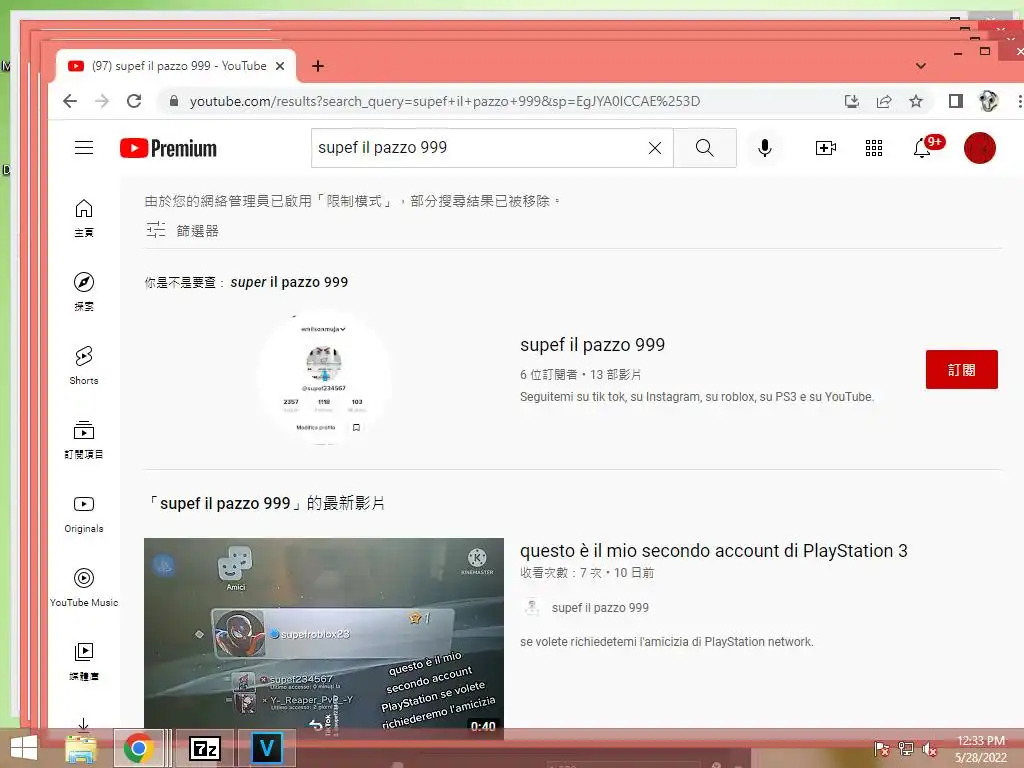The width and height of the screenshot is (1024, 768).
Task: Click the share page icon in address bar
Action: coord(884,101)
